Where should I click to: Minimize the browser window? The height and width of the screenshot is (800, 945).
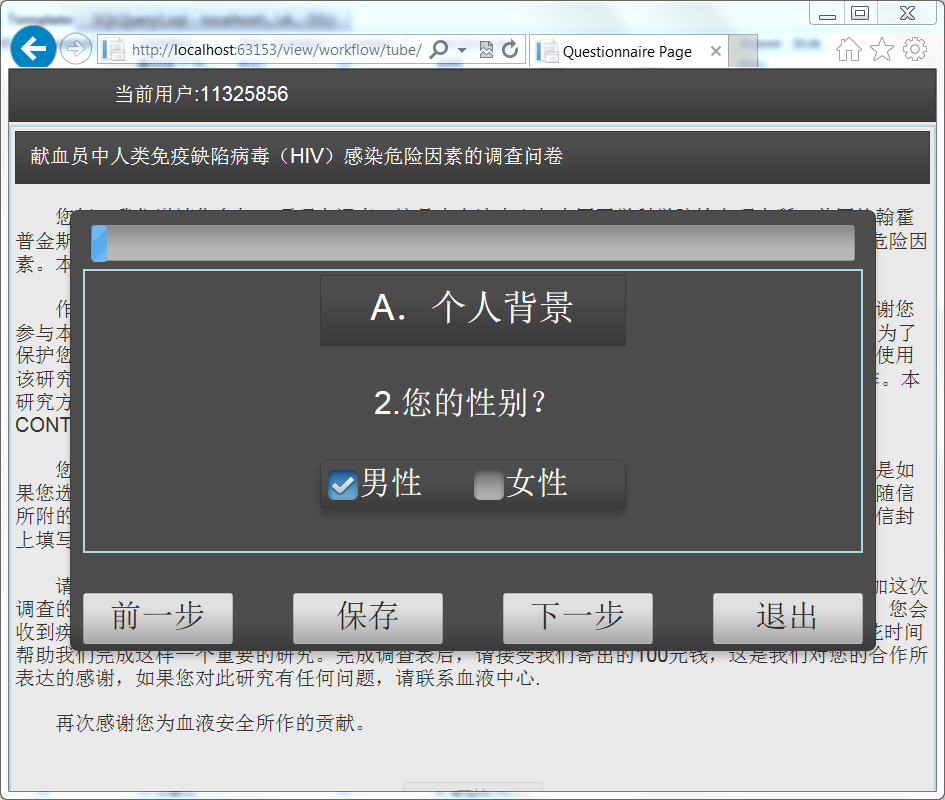pos(827,13)
